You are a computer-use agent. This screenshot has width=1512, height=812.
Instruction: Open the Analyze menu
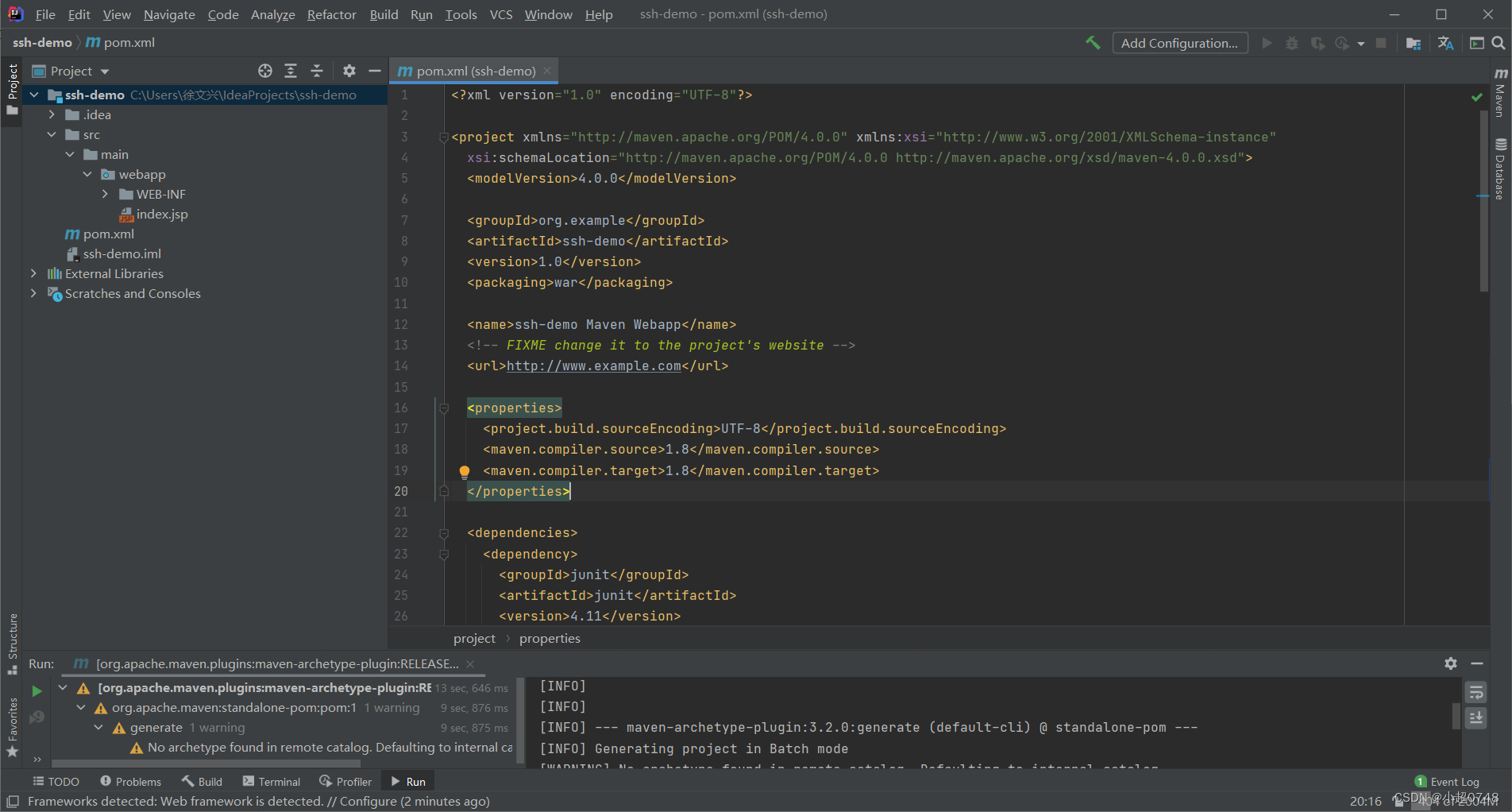pyautogui.click(x=273, y=14)
